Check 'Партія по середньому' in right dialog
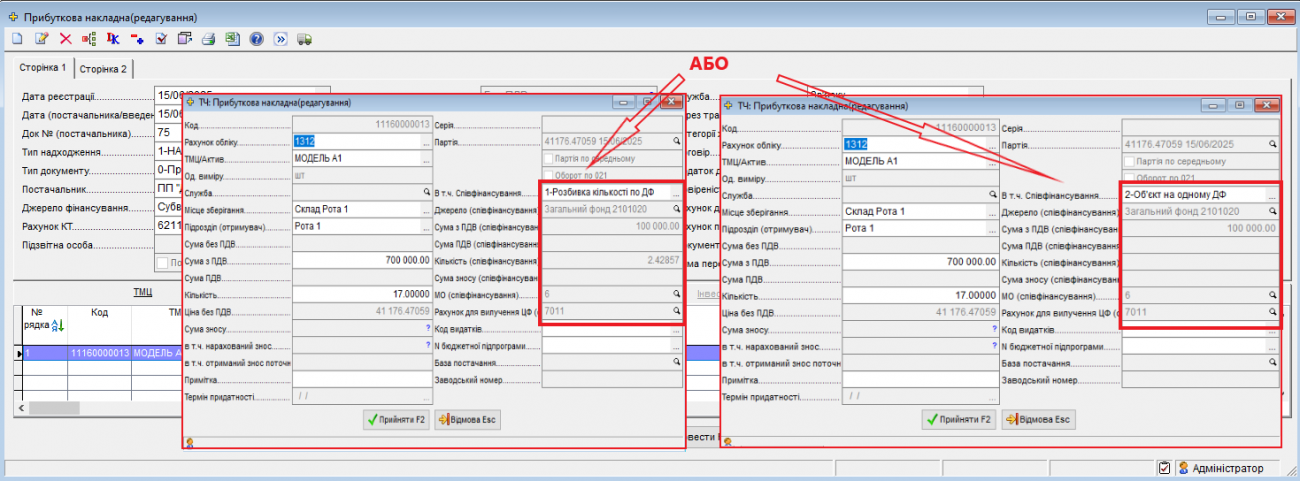The width and height of the screenshot is (1300, 481). pos(1128,161)
